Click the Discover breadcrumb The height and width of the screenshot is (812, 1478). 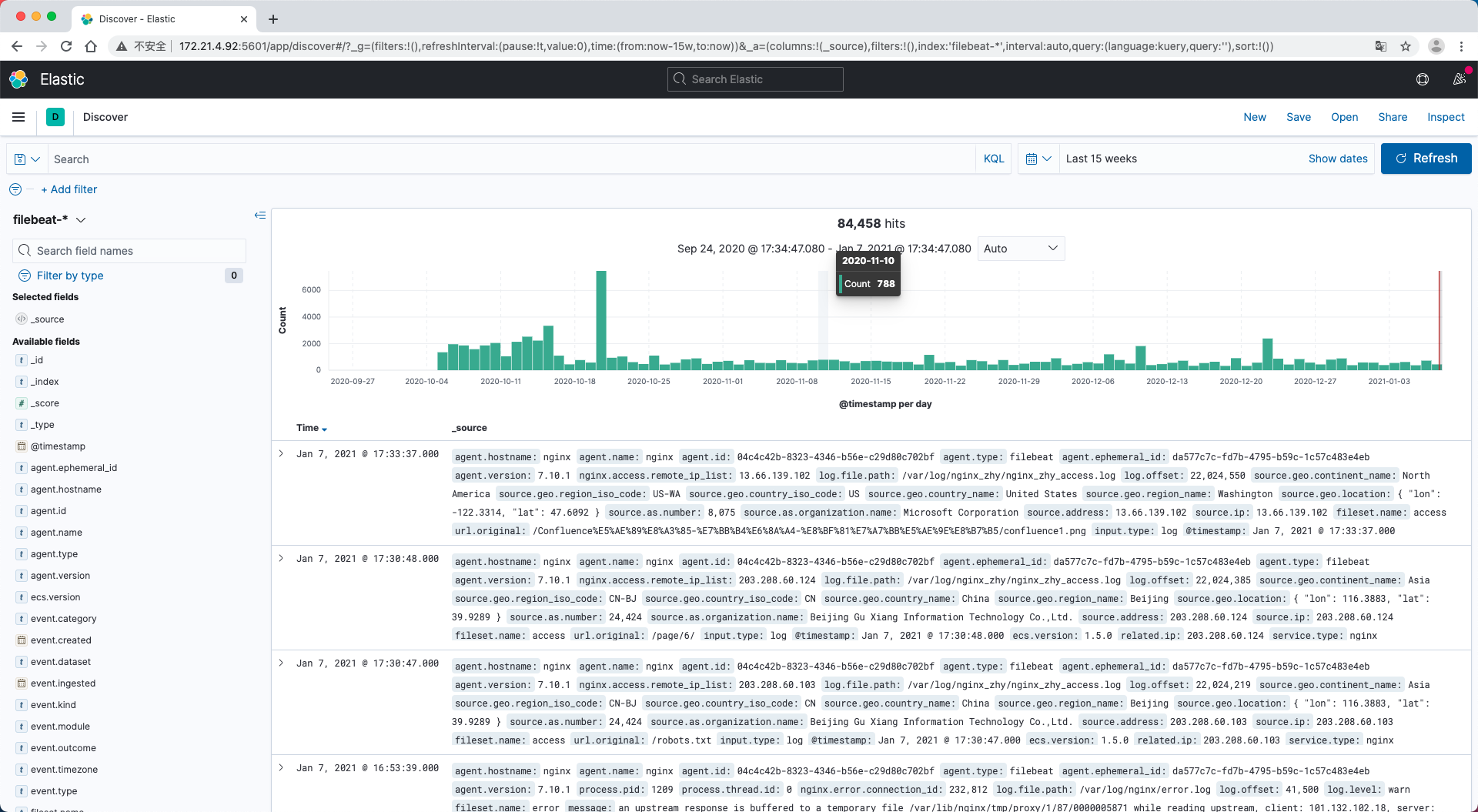pyautogui.click(x=105, y=117)
